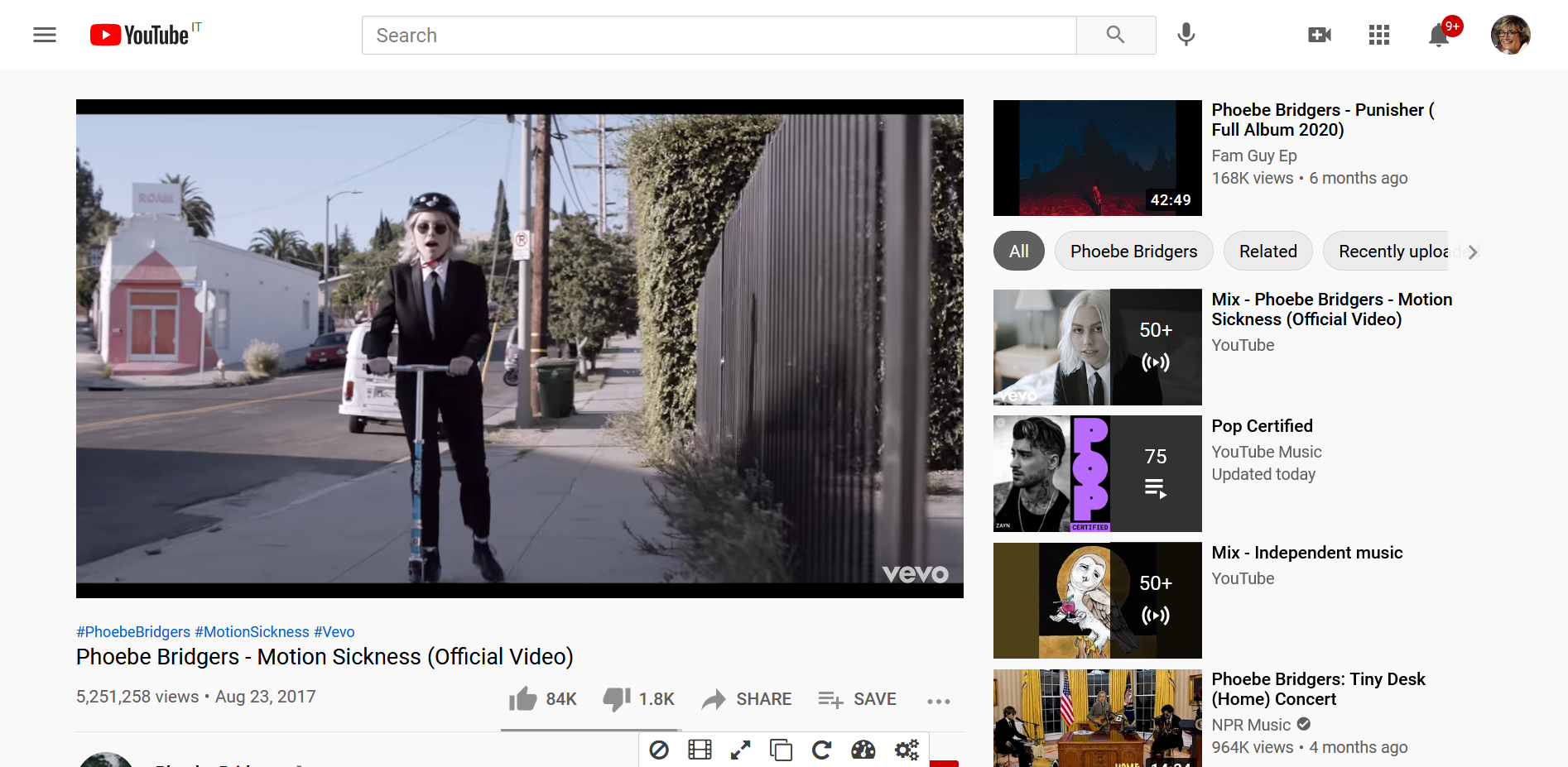
Task: Open the Phoebe Bridgers: Tiny Desk Concert title
Action: 1318,689
